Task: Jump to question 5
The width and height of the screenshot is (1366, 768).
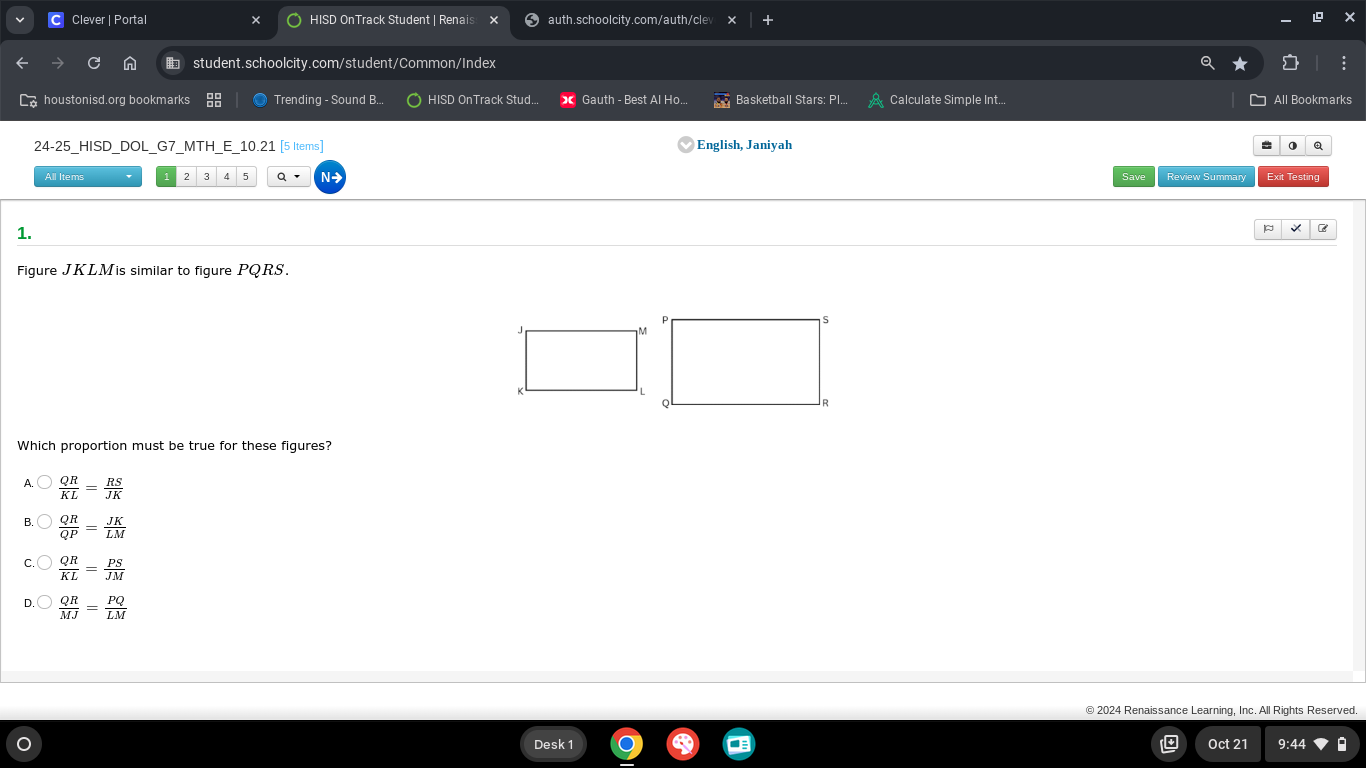Action: point(246,177)
